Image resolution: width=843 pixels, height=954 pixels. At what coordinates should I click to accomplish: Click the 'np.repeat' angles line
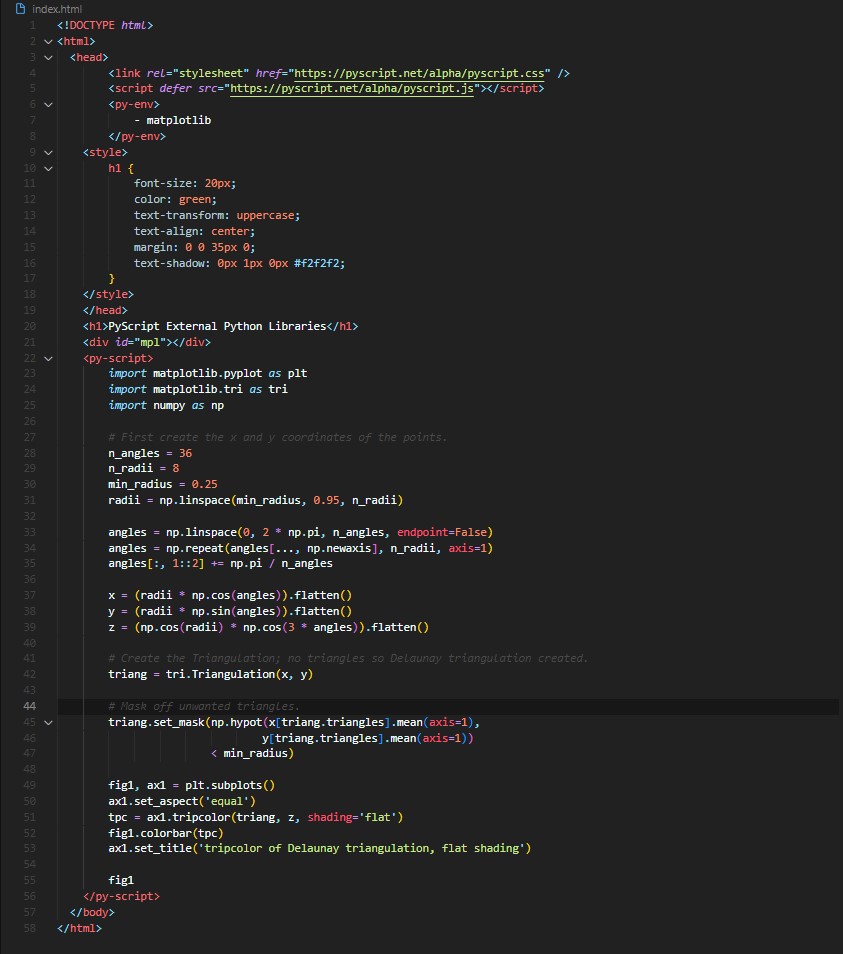click(300, 548)
